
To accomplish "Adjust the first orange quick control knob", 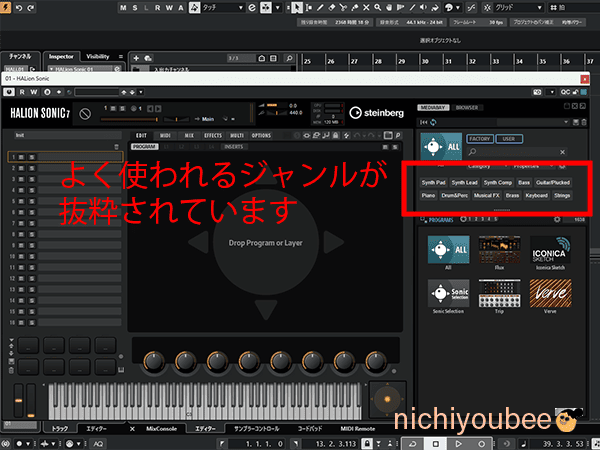I will [x=153, y=359].
